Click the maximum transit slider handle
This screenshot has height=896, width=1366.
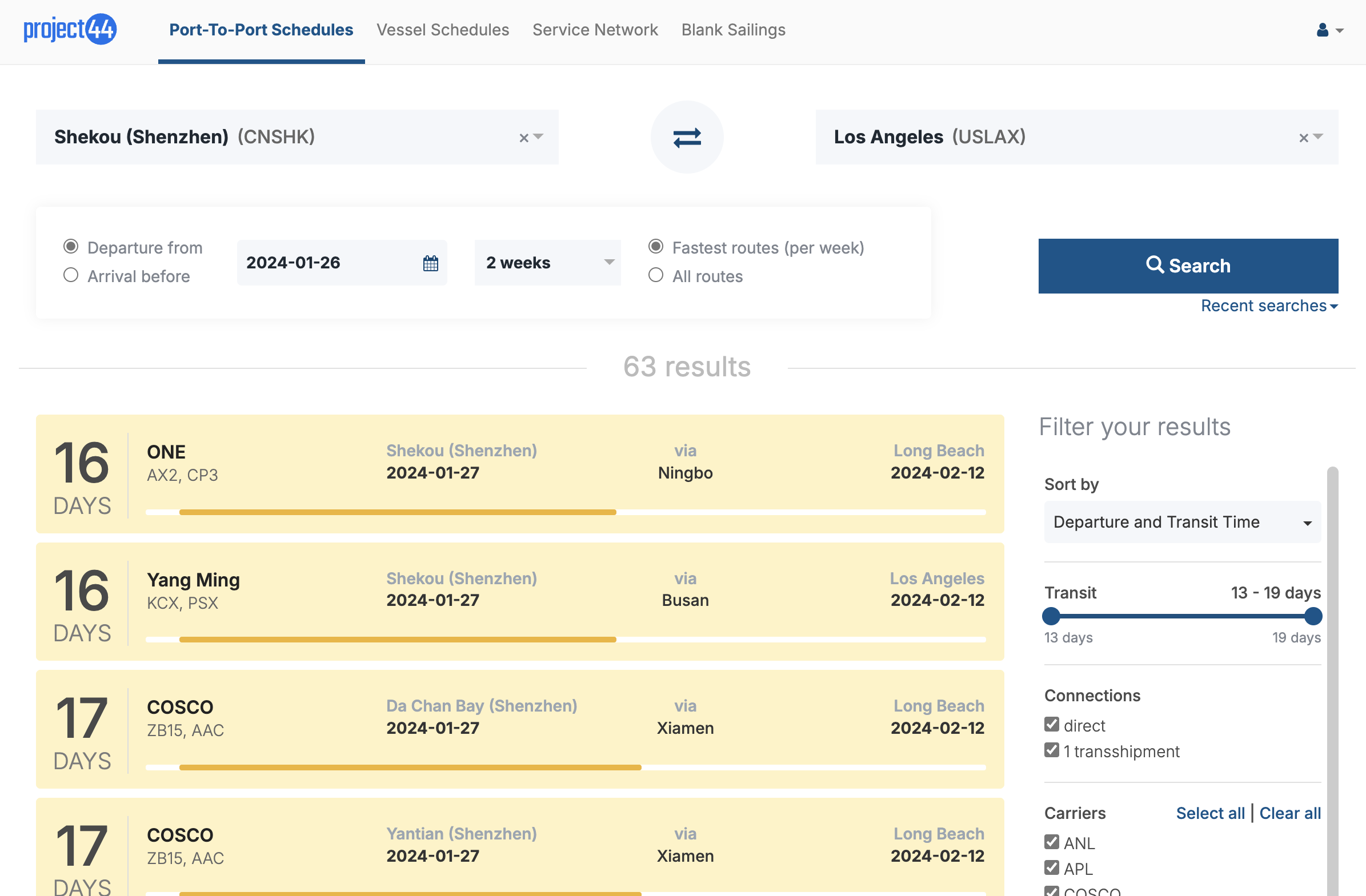pyautogui.click(x=1313, y=617)
